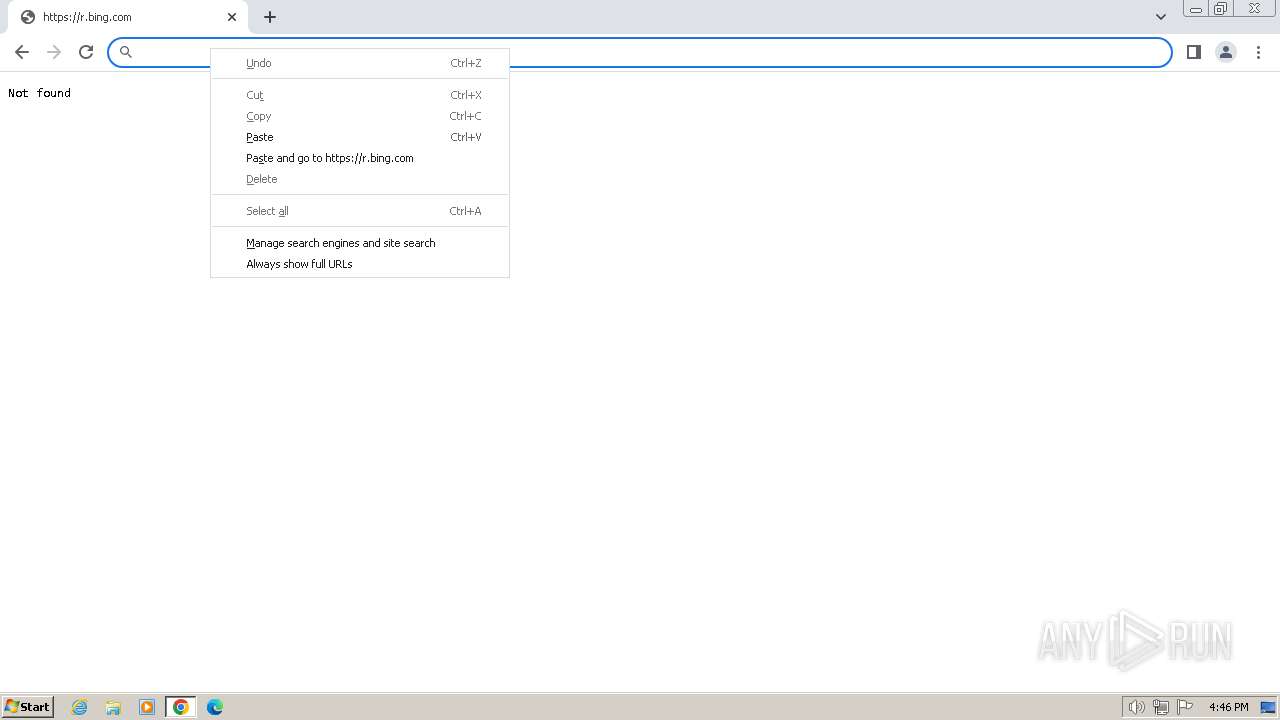Reload the page with refresh icon
The image size is (1280, 720).
[x=86, y=52]
